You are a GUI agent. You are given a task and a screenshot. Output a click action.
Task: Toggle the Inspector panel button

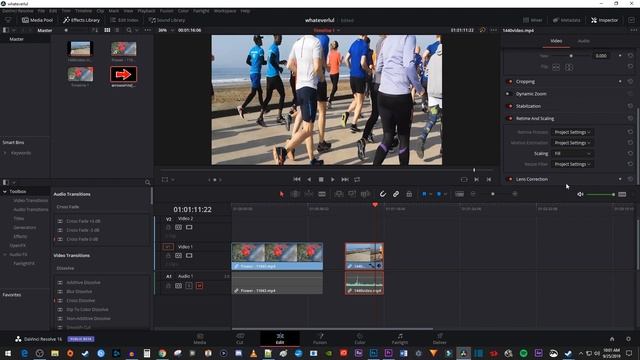tap(604, 20)
